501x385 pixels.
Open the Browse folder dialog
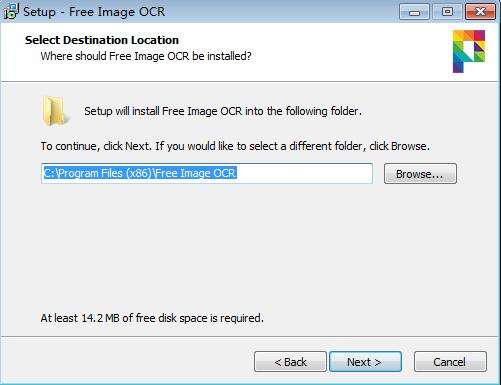[420, 174]
